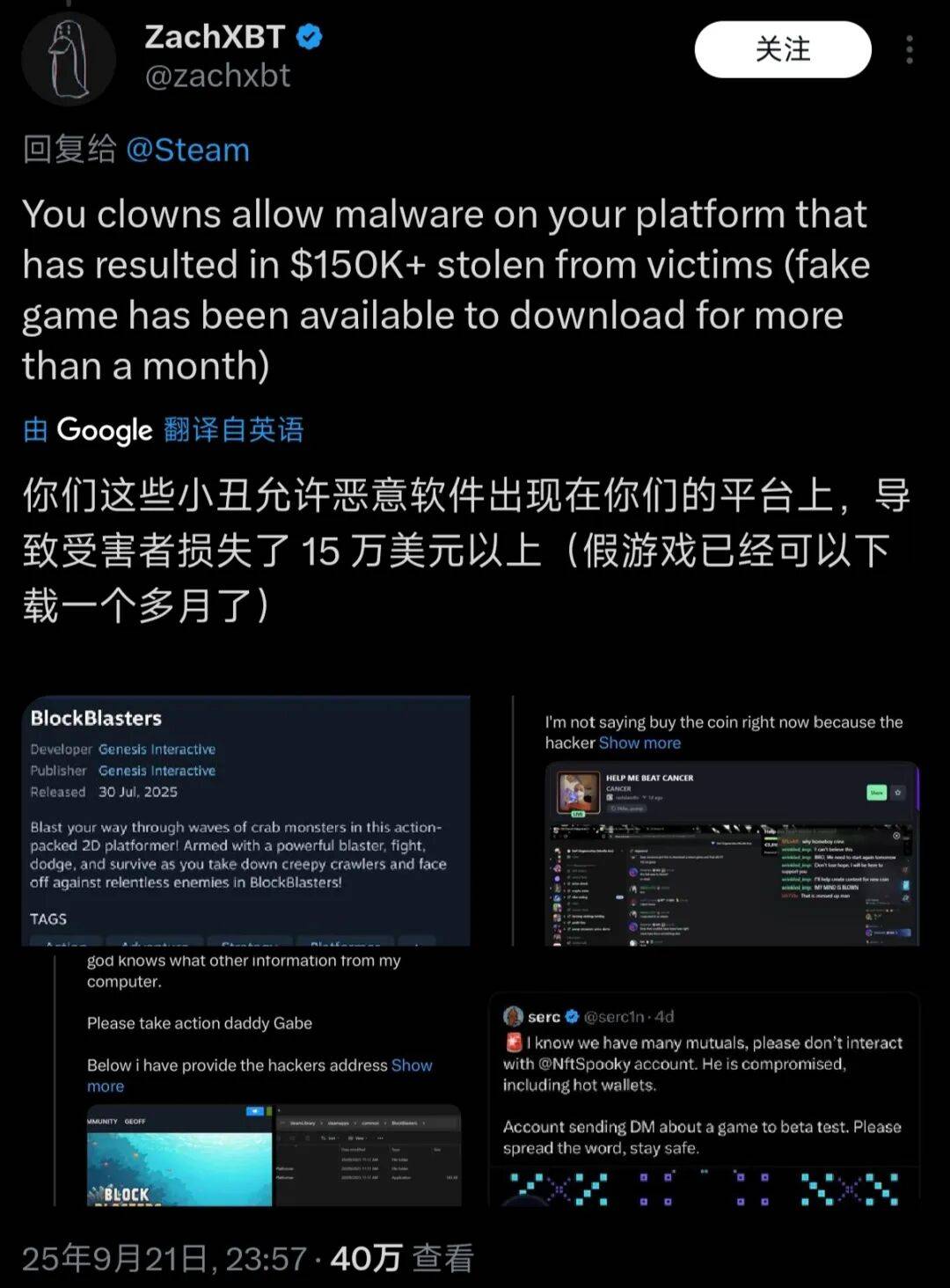950x1288 pixels.
Task: Expand 'Show more' in the coin tweet screenshot
Action: pos(639,743)
